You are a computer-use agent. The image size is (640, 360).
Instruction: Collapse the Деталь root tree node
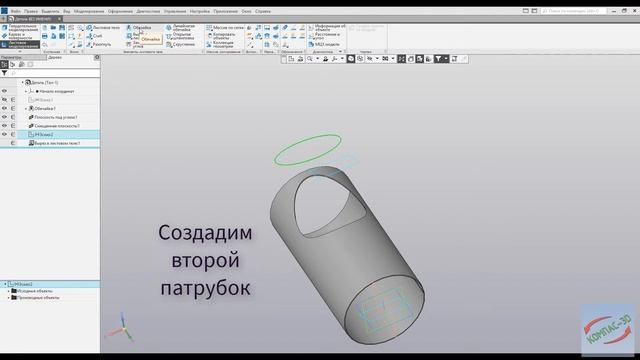(x=22, y=82)
